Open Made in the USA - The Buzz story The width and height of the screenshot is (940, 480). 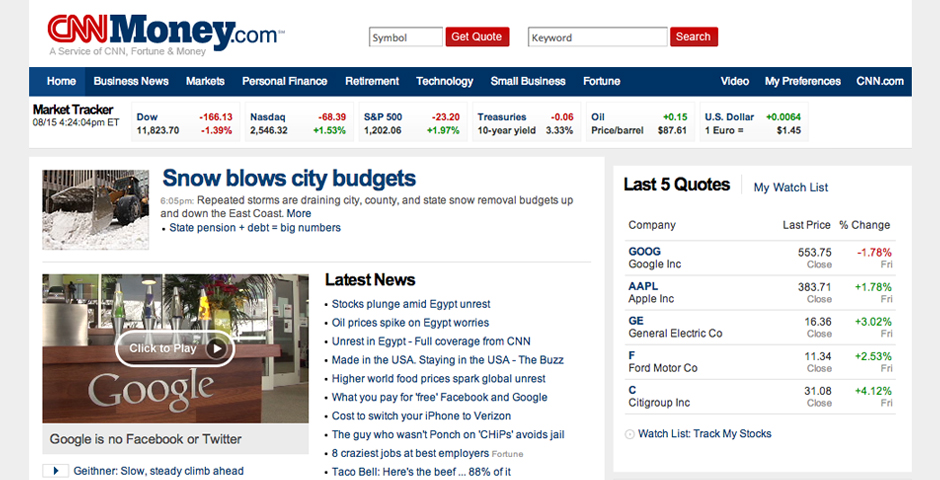click(x=447, y=360)
